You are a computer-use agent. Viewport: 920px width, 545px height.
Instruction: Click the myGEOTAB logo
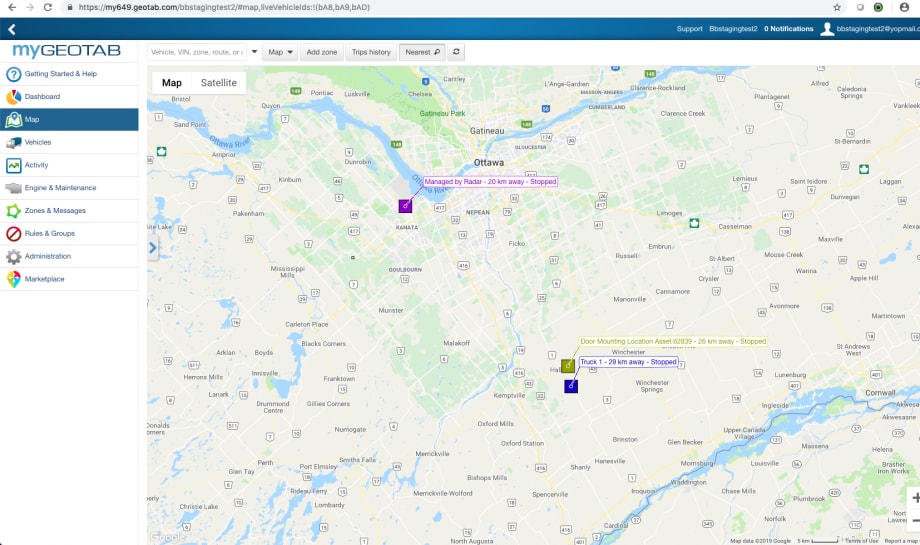click(x=66, y=50)
